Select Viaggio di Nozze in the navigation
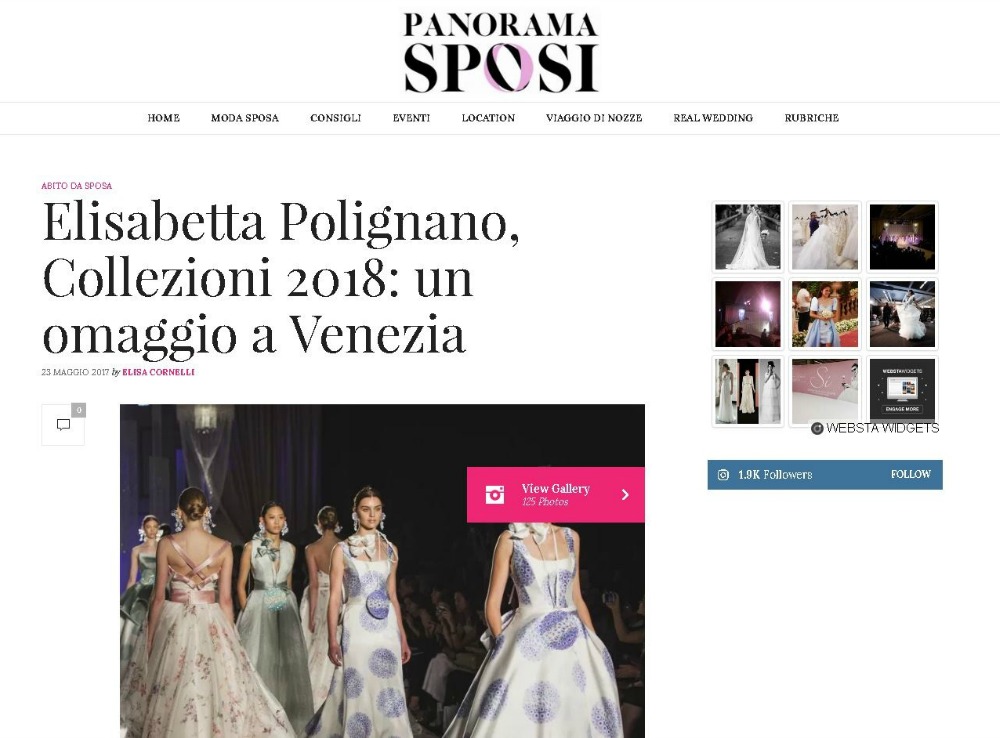The width and height of the screenshot is (1000, 738). coord(594,118)
